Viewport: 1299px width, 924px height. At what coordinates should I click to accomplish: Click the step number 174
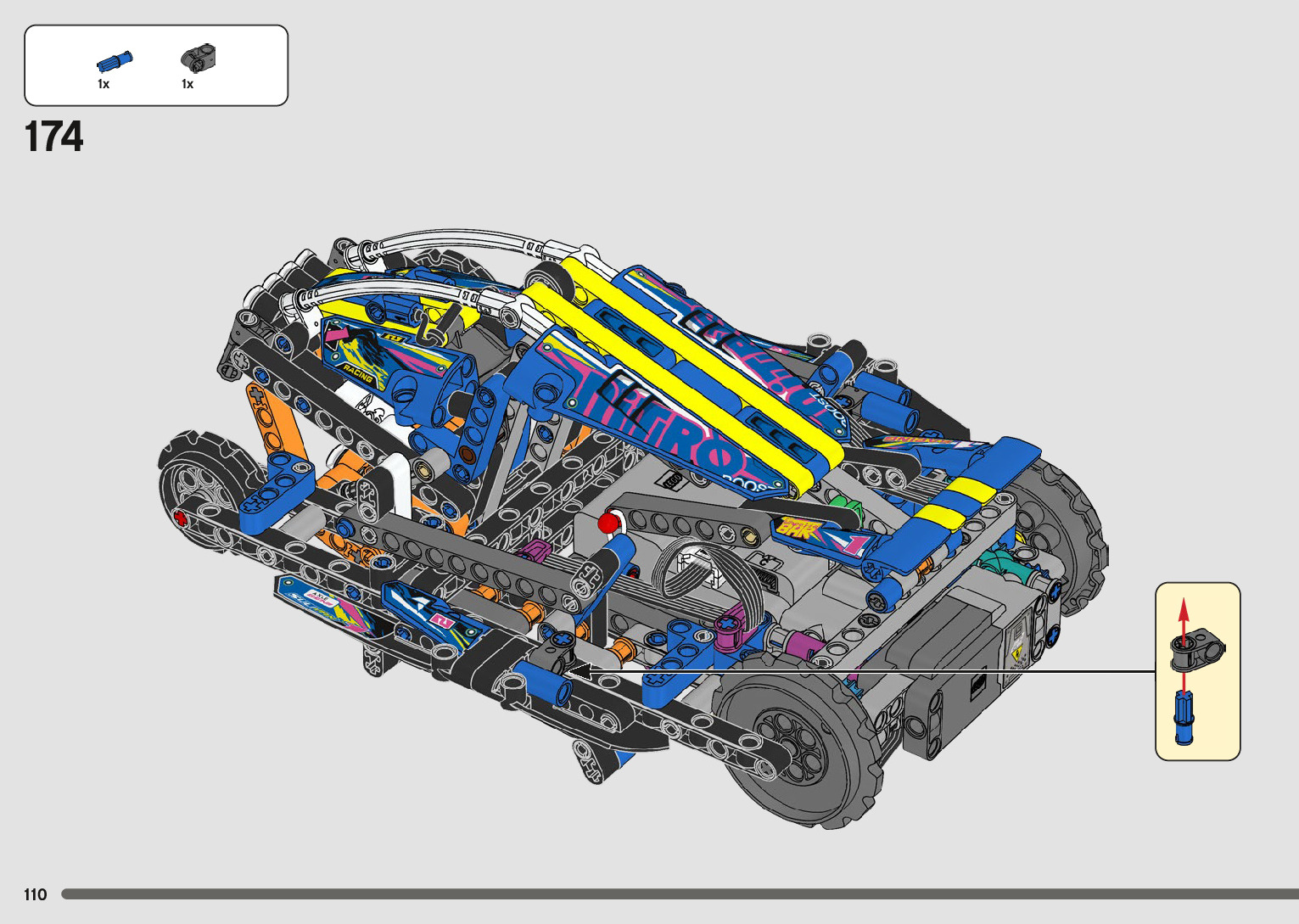[x=54, y=137]
